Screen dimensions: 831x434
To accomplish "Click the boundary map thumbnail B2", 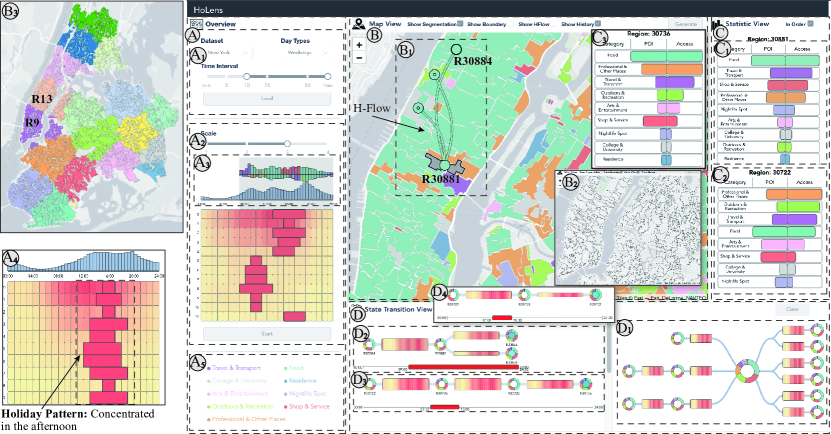I will [626, 228].
